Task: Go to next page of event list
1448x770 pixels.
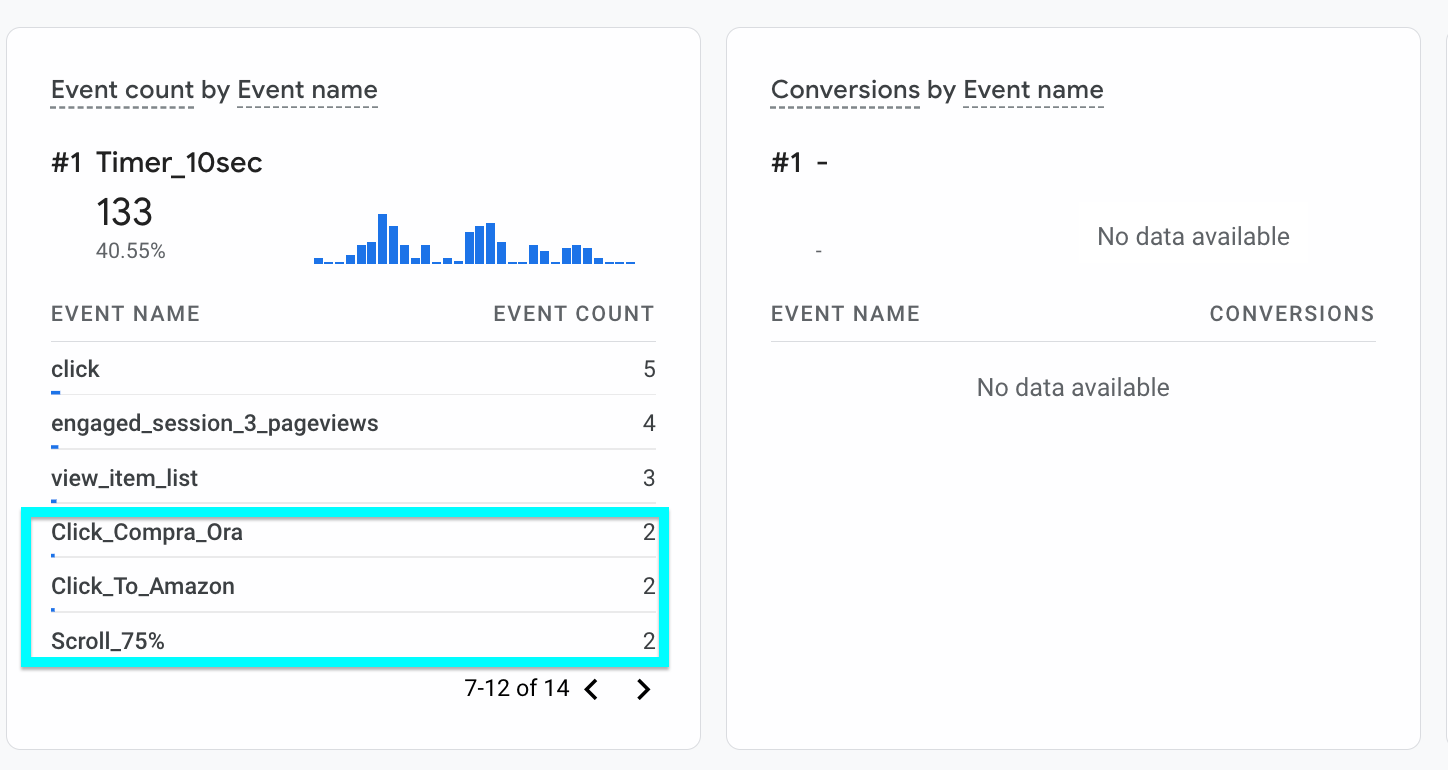Action: coord(644,689)
